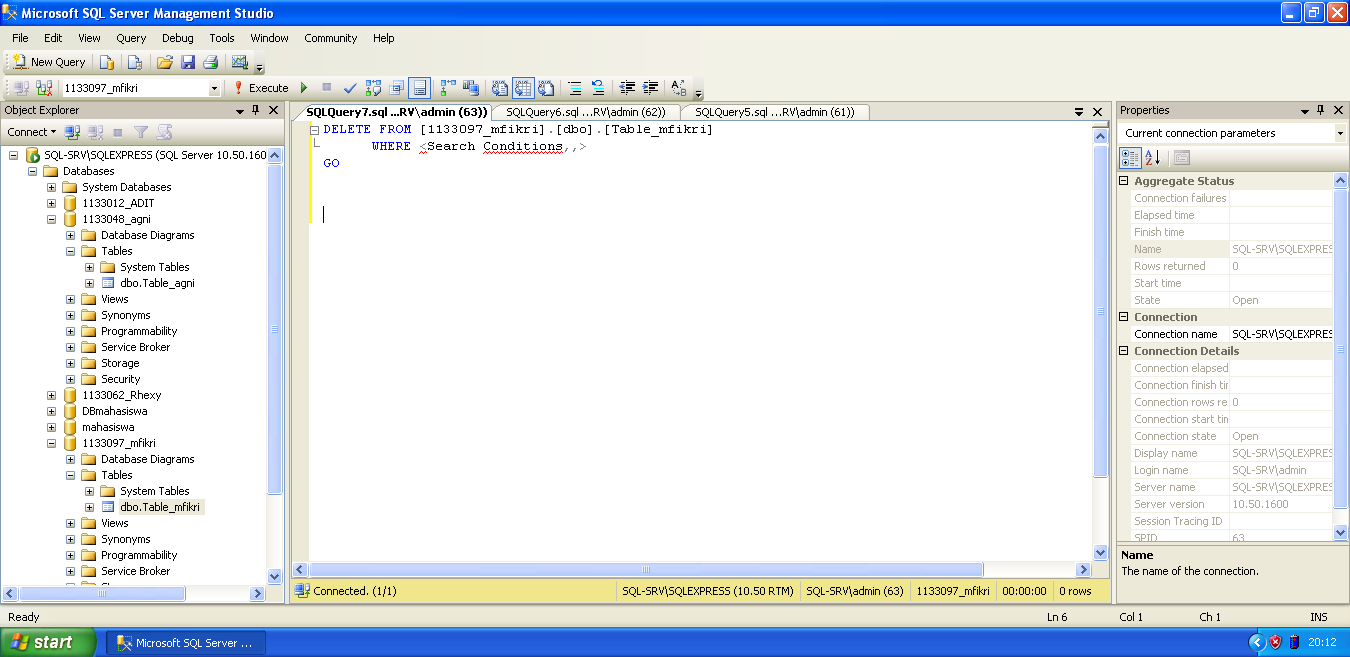Toggle Include Actual Execution Plan
The width and height of the screenshot is (1350, 657).
coord(447,88)
